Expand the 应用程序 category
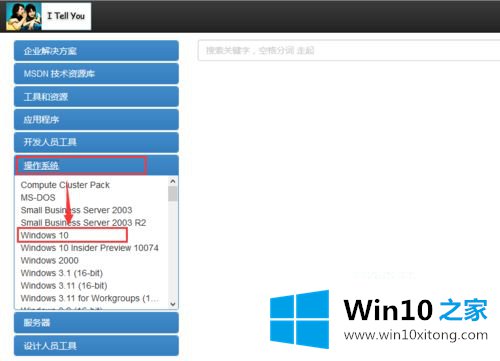500x361 pixels. (x=96, y=119)
